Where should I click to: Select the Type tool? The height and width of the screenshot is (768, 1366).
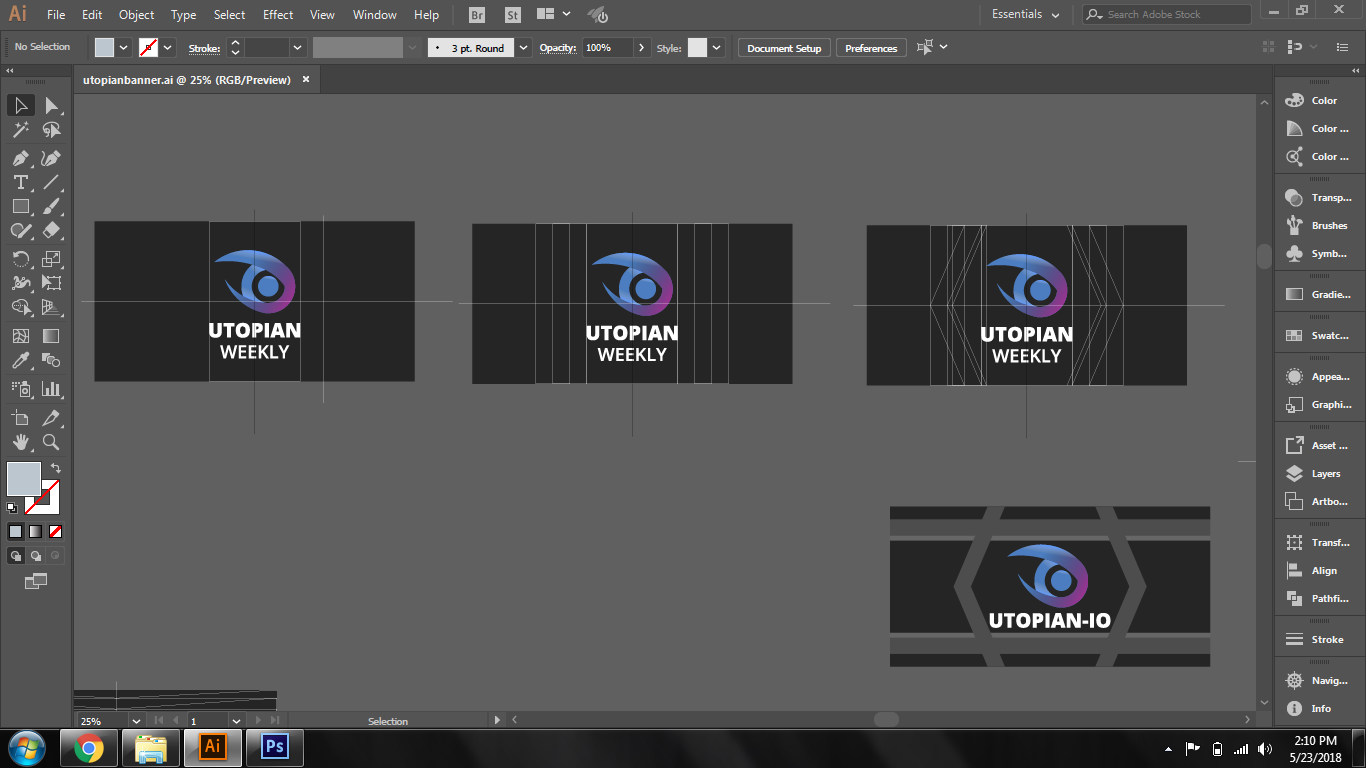click(21, 182)
